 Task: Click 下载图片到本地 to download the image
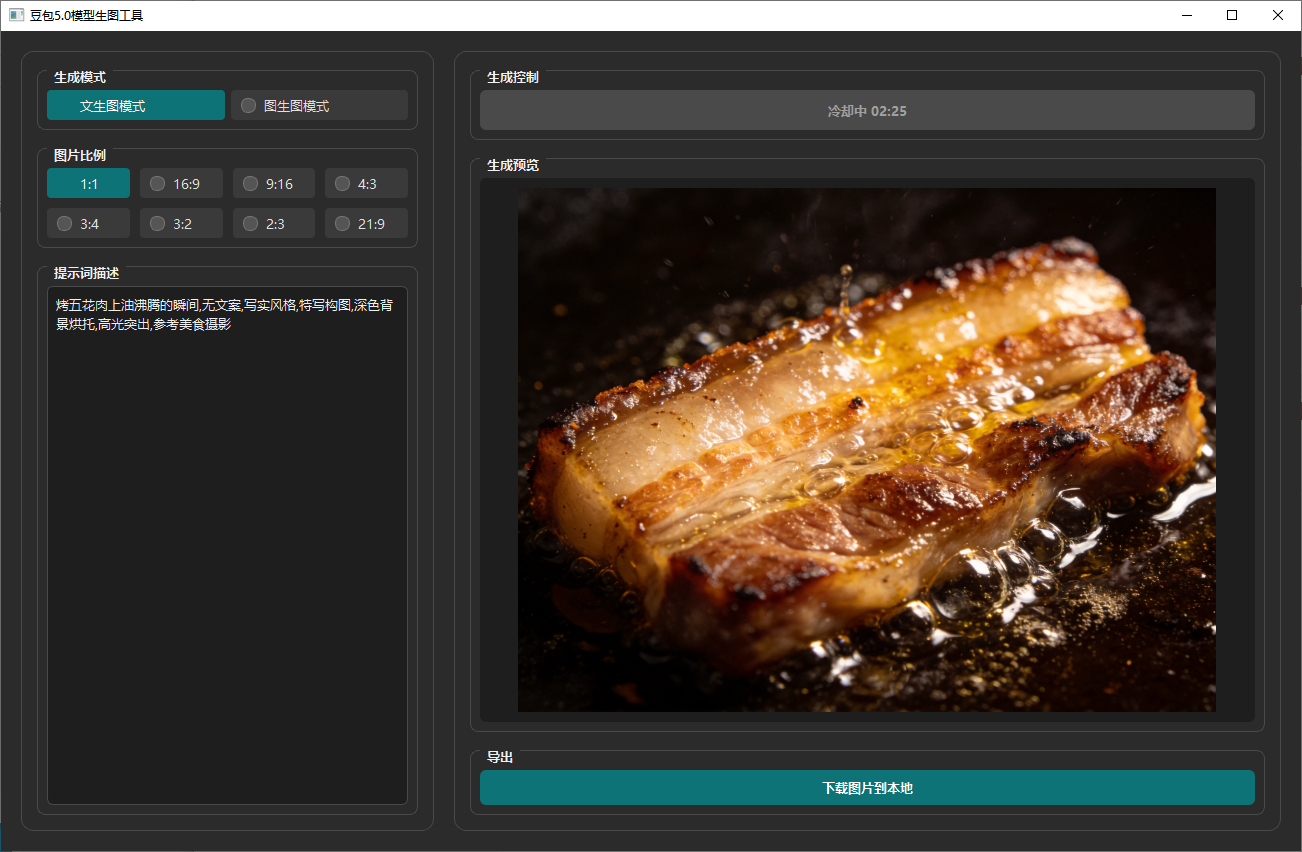[x=867, y=788]
